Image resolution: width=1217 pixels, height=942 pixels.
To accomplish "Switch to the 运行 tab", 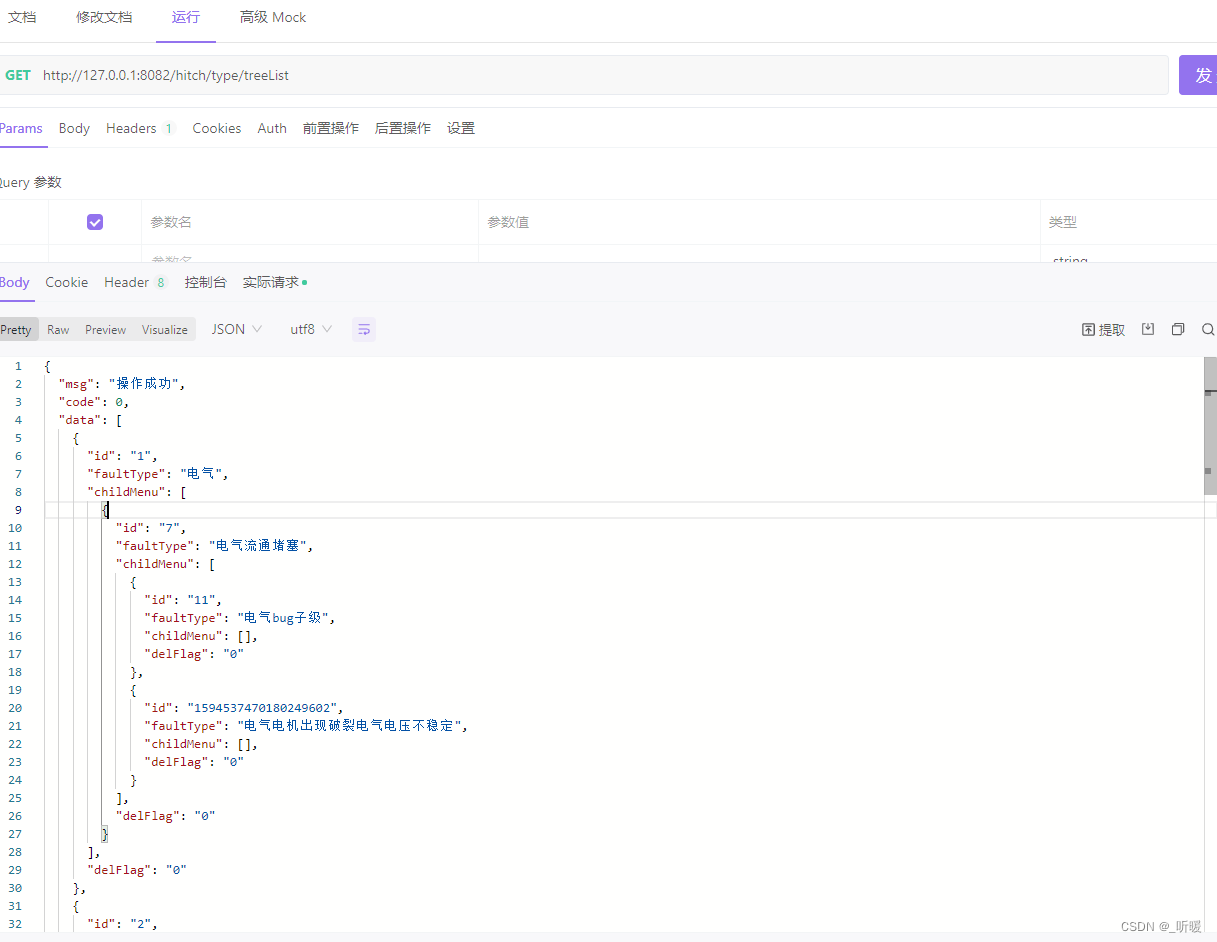I will tap(185, 18).
